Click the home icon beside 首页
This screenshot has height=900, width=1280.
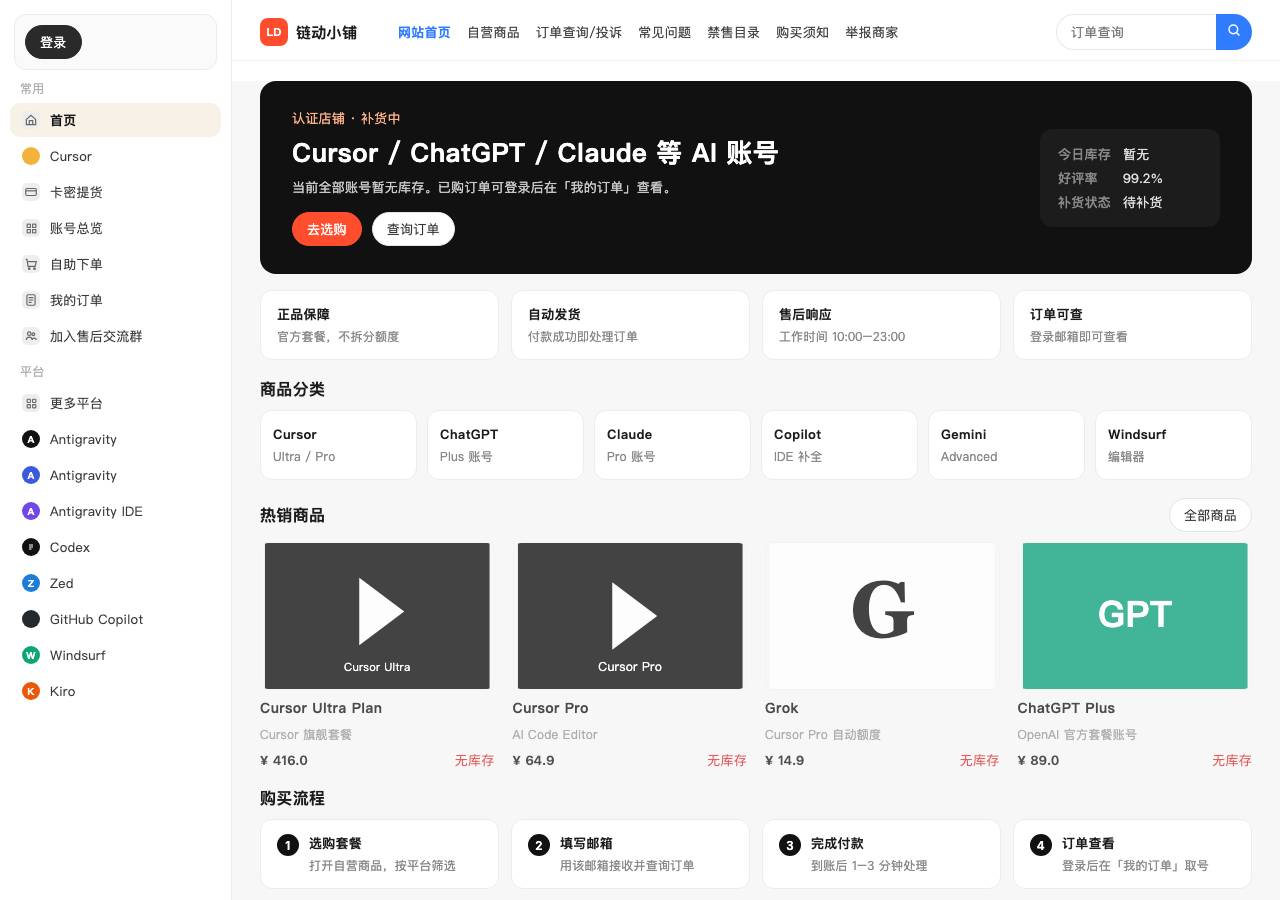pos(31,120)
